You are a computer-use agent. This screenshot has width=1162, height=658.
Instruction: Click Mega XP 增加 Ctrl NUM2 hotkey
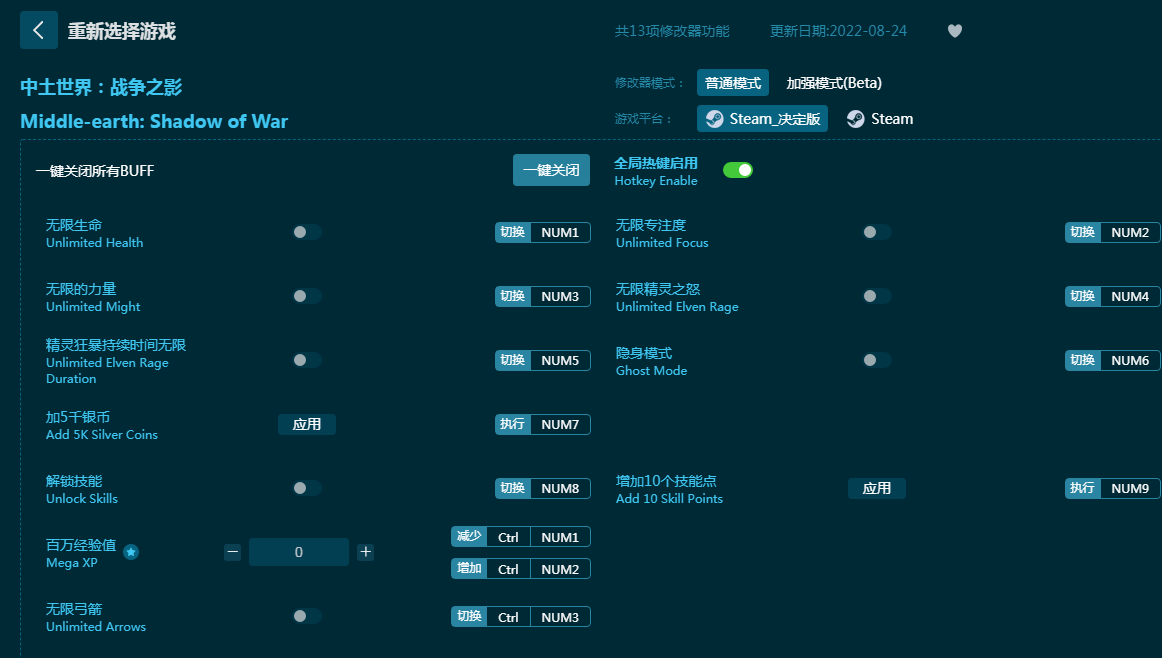point(521,569)
